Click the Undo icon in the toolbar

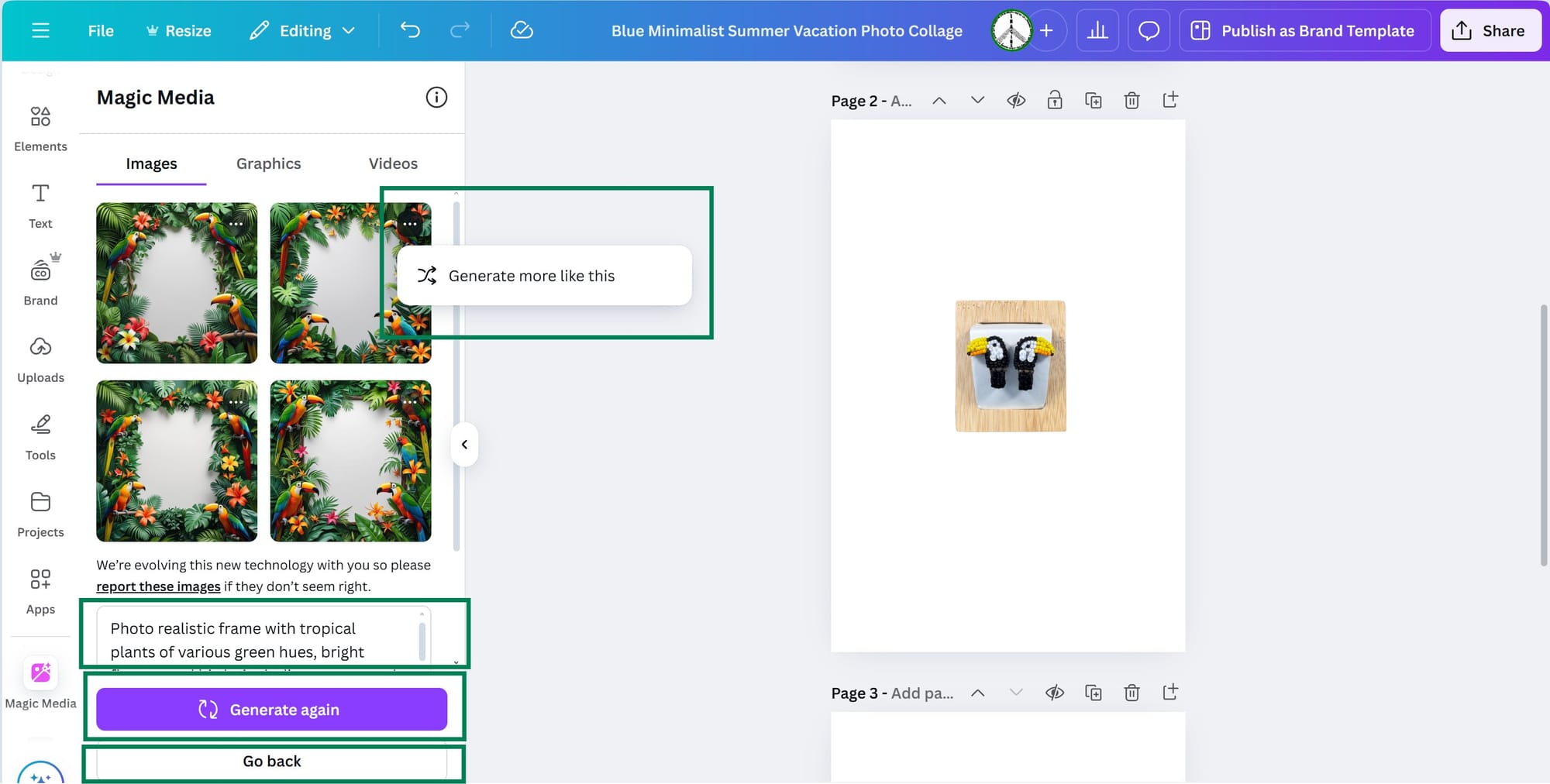click(x=410, y=30)
